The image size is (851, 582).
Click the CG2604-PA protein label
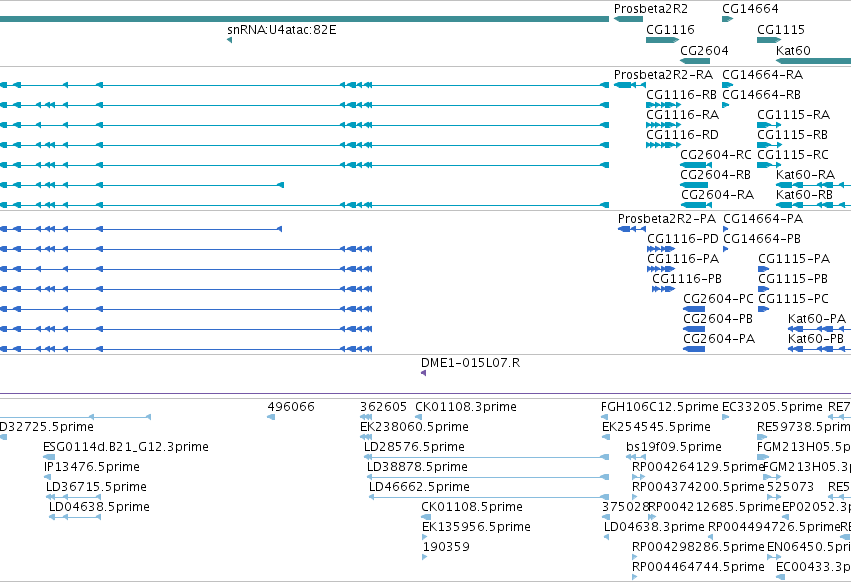719,339
